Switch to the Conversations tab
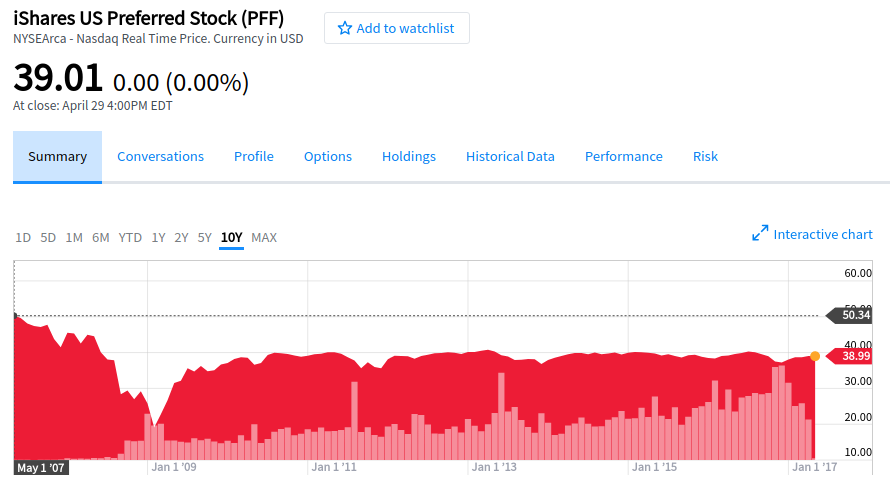Screen dimensions: 890x484 click(x=160, y=157)
